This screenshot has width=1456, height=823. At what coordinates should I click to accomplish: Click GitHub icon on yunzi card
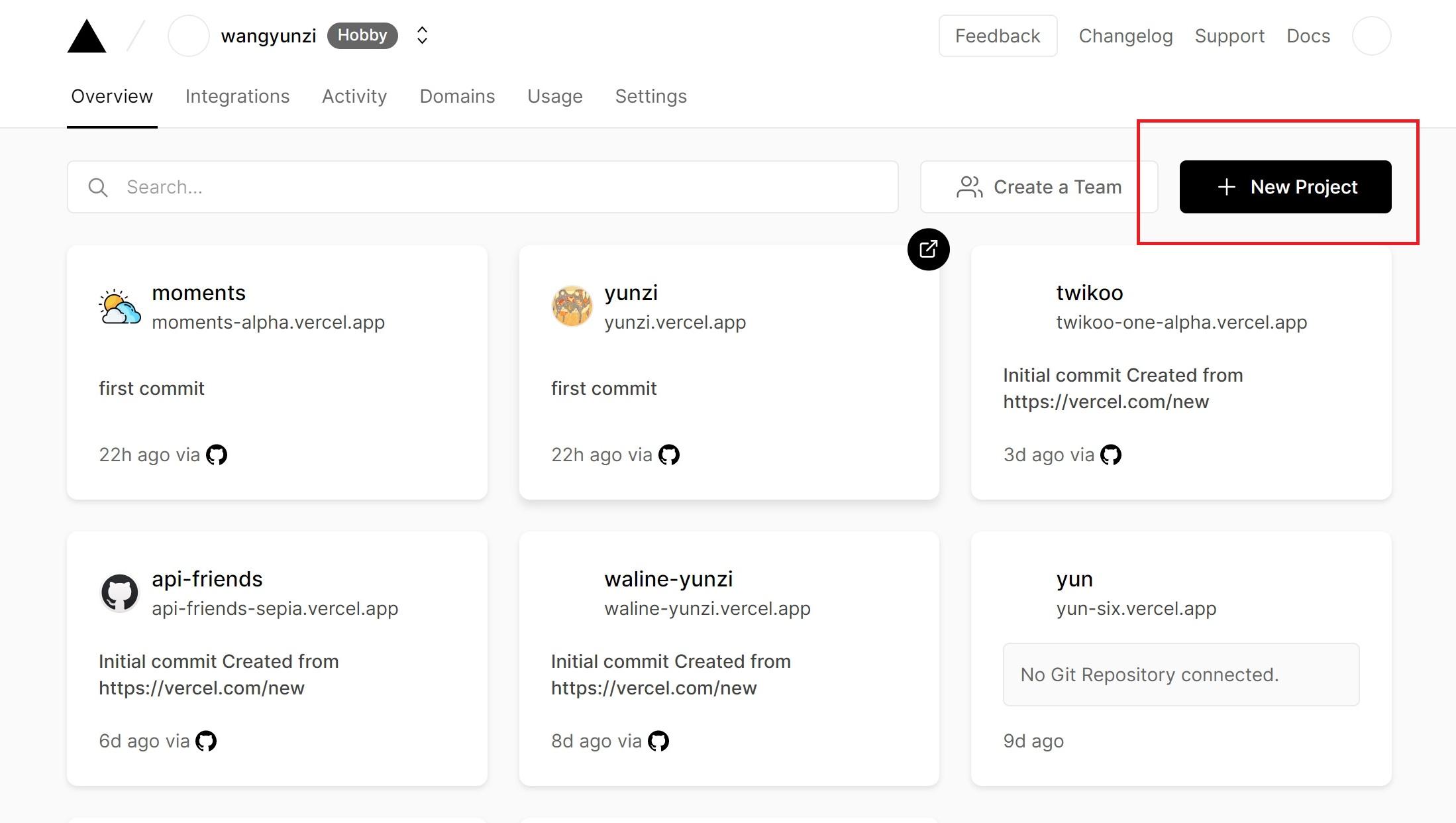[669, 455]
